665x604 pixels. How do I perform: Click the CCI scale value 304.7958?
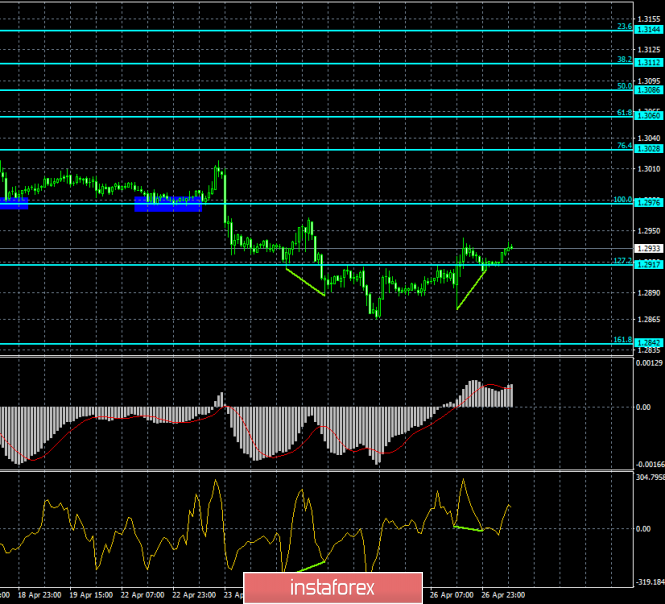(x=650, y=478)
